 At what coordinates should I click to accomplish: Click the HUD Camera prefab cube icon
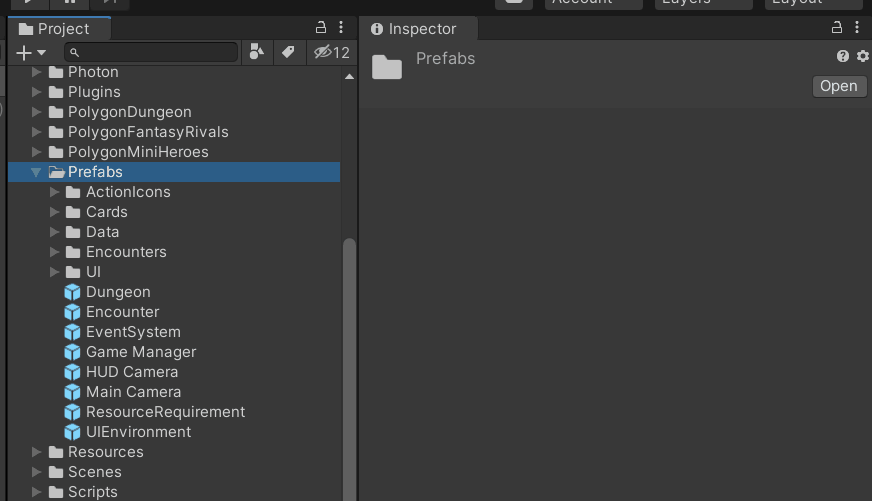72,372
